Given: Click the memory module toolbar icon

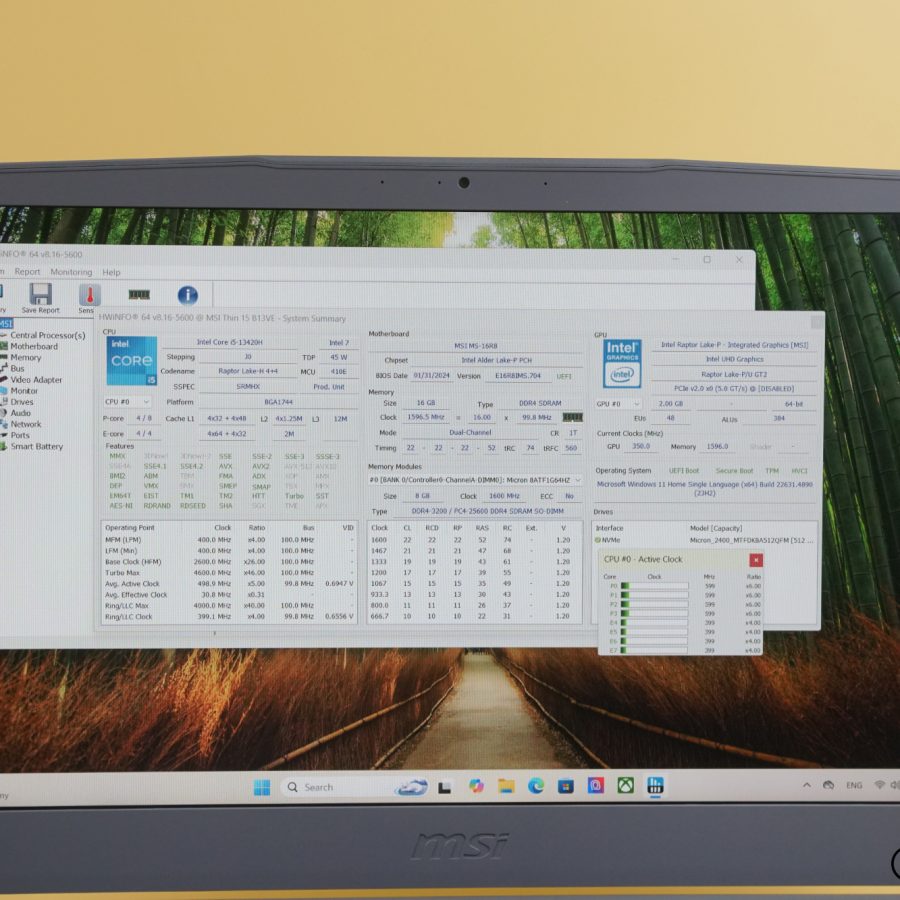Looking at the screenshot, I should pyautogui.click(x=139, y=295).
